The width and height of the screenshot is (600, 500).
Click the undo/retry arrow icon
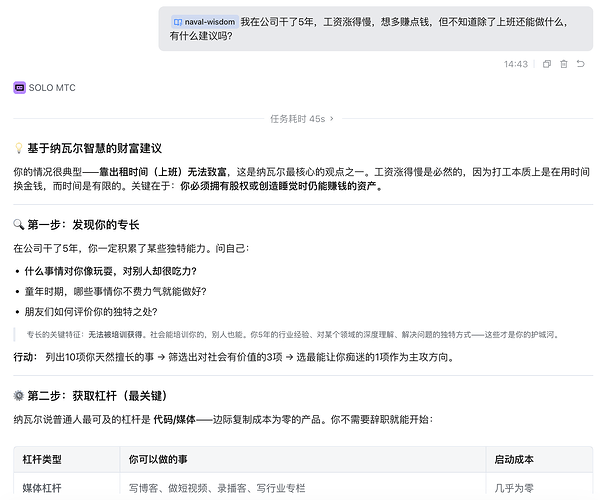coord(580,64)
